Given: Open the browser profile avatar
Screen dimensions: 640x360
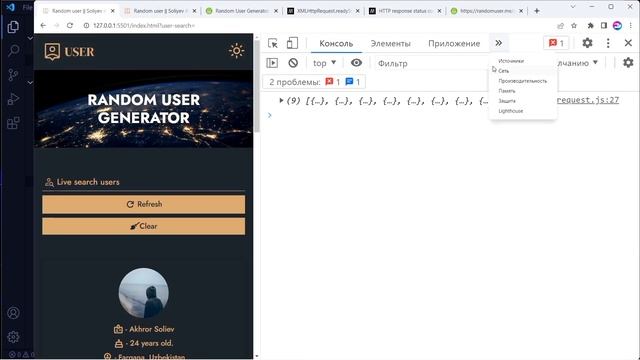Looking at the screenshot, I should [x=617, y=25].
